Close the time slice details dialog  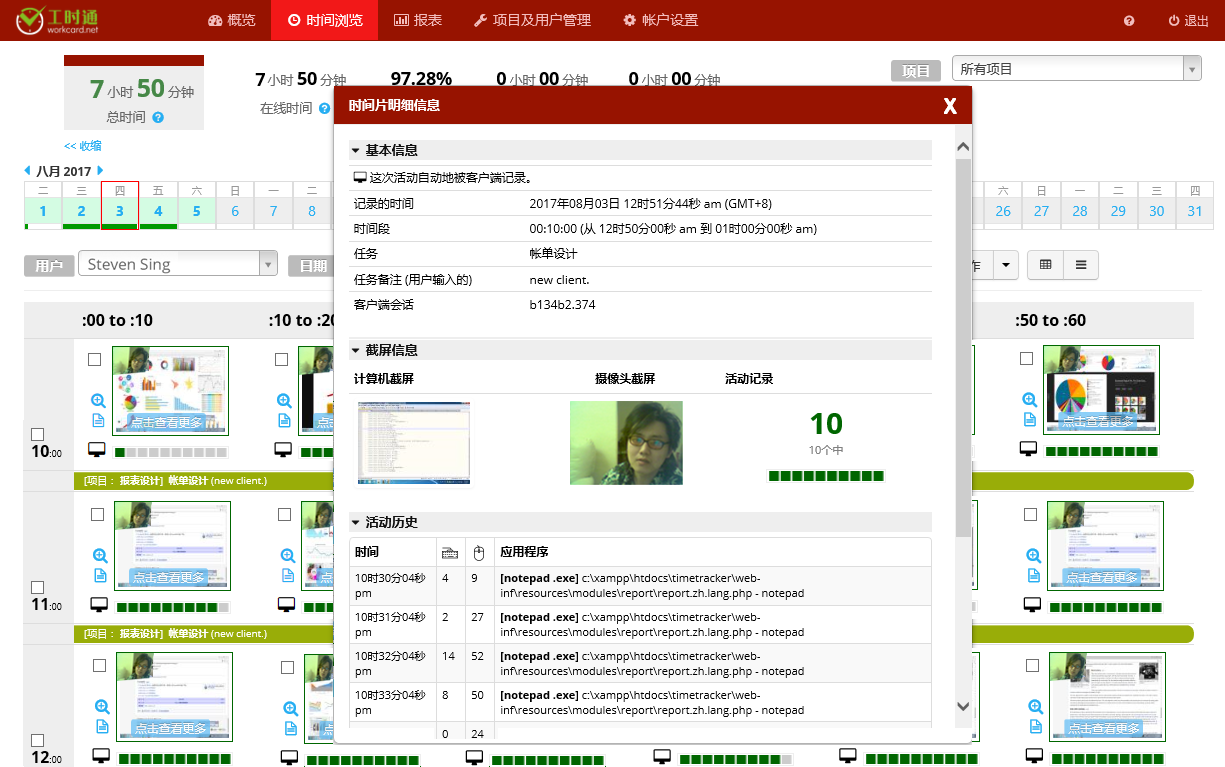[949, 106]
